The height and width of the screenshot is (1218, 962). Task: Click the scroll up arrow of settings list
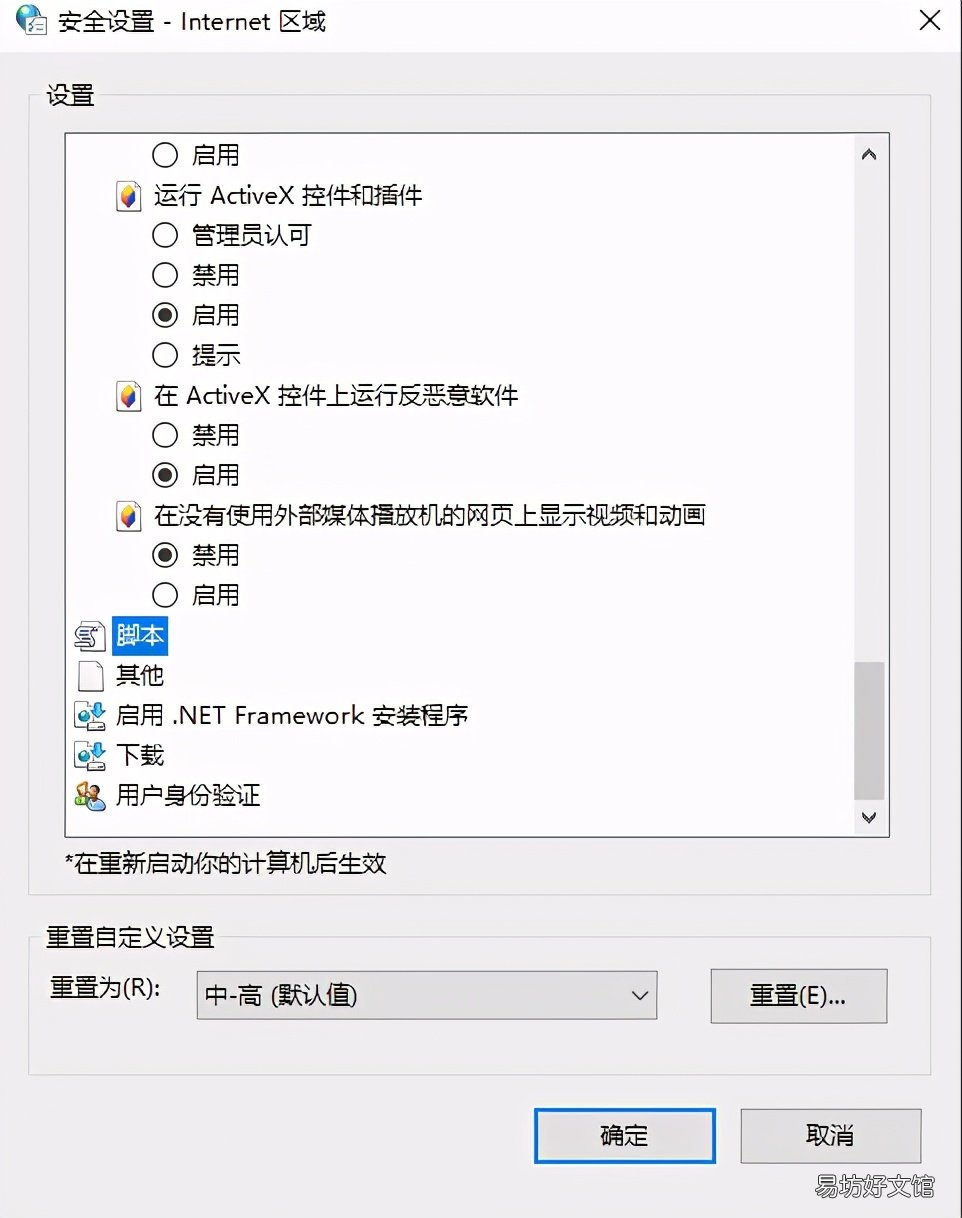coord(868,155)
